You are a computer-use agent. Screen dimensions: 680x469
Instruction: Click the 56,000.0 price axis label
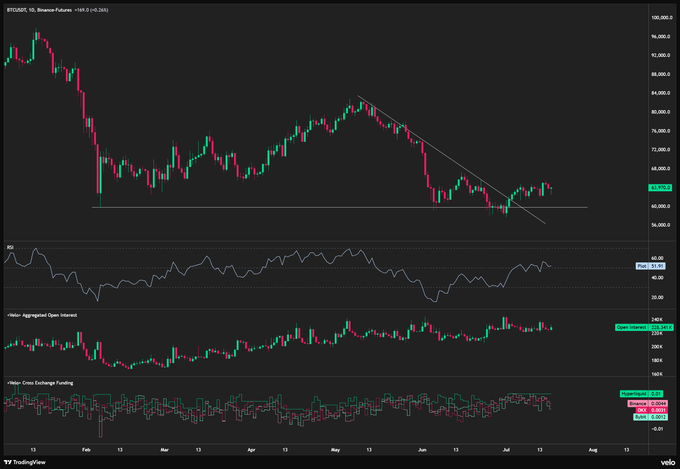click(661, 225)
